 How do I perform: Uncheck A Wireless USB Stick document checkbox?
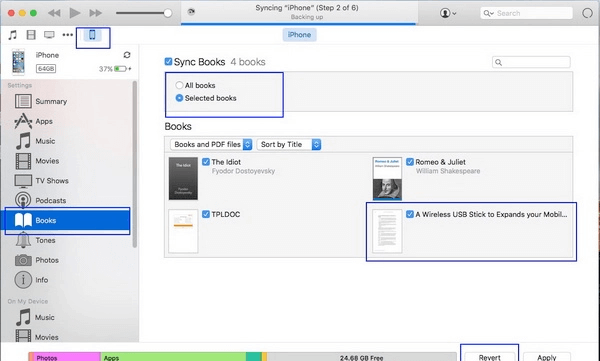tap(410, 214)
